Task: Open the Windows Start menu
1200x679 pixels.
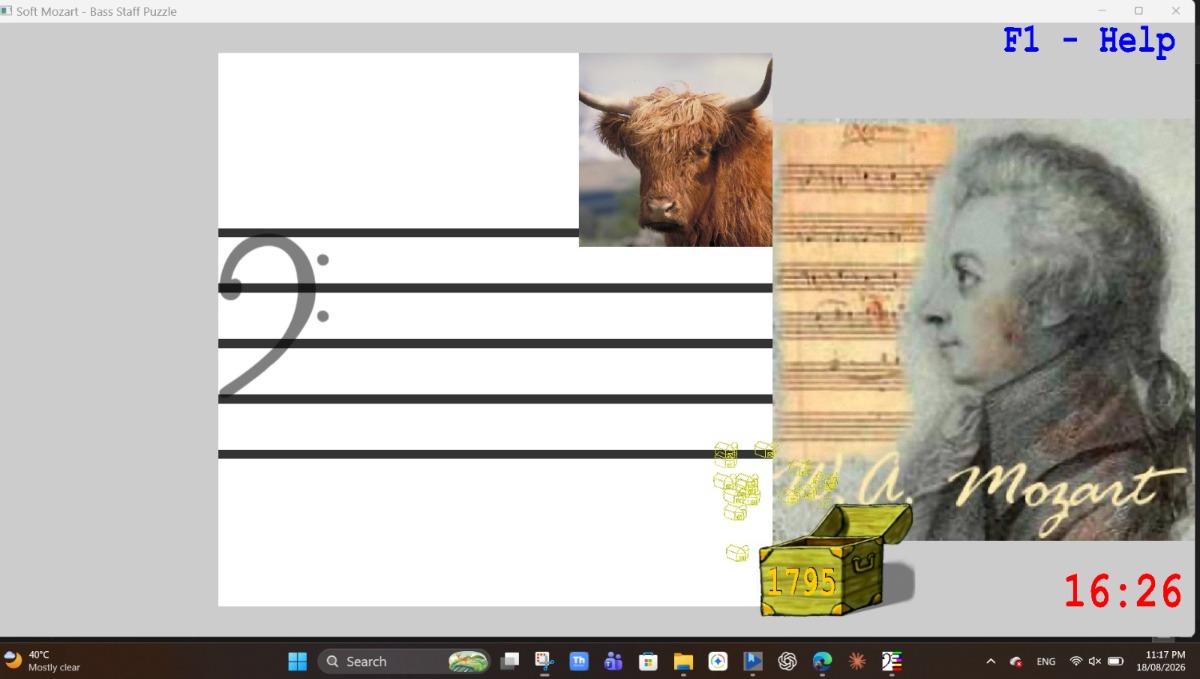Action: 298,661
